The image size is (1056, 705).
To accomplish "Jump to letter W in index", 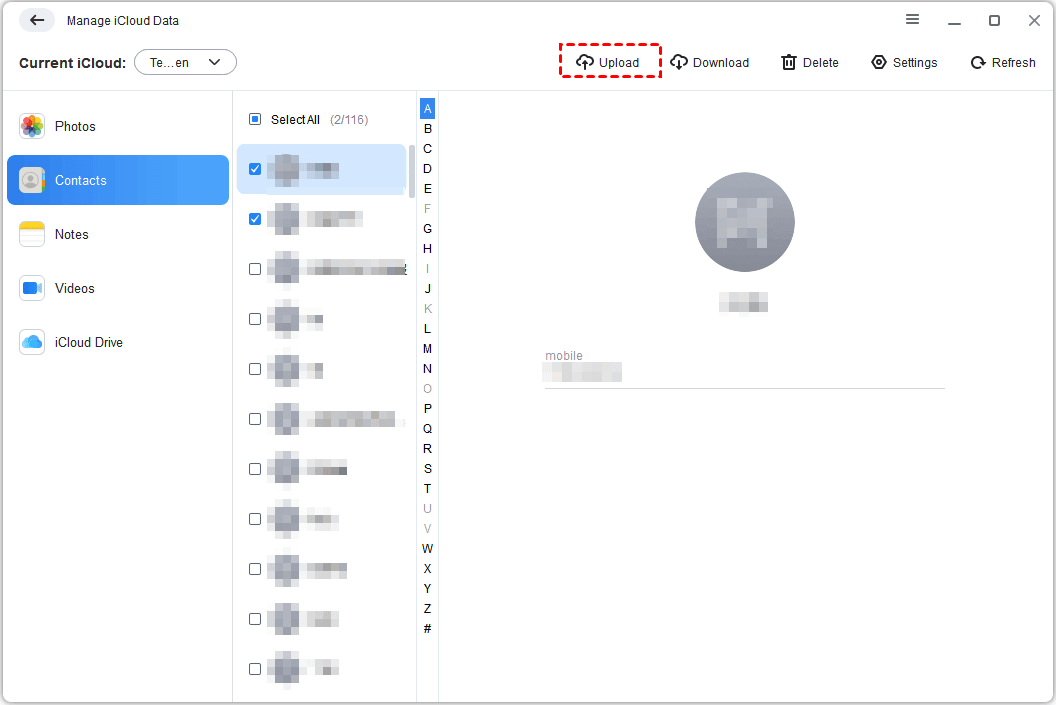I will coord(427,548).
